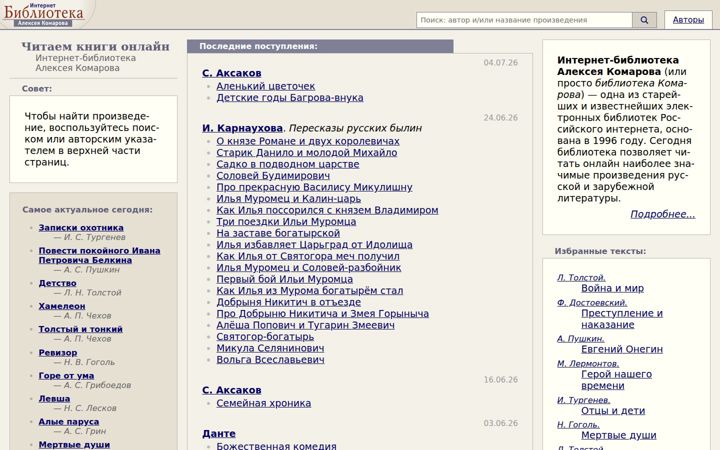Open Добрыня Никитич в отъезде

288,302
